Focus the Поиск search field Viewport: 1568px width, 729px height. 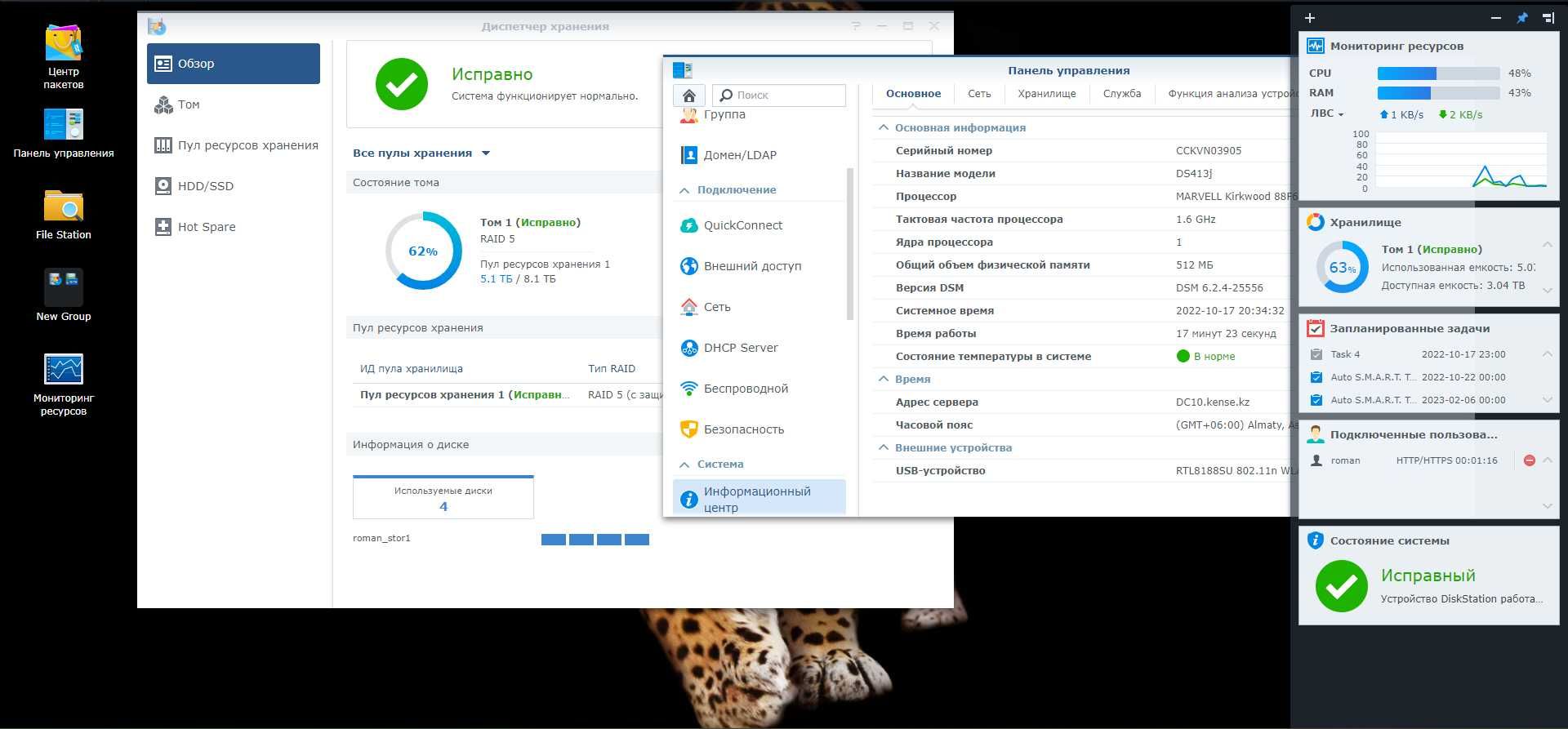pyautogui.click(x=779, y=96)
